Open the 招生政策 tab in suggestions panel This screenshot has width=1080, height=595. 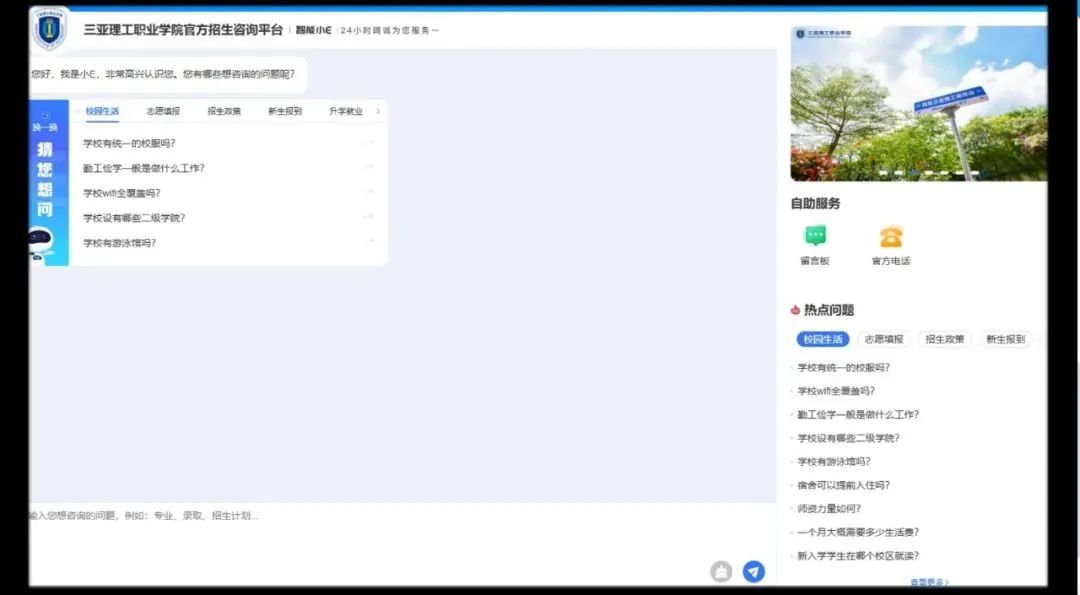coord(224,111)
